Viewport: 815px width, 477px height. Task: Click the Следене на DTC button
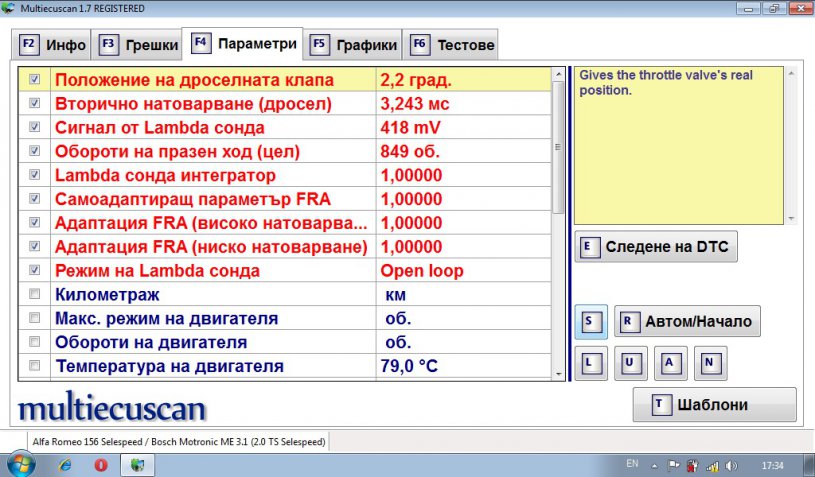[x=656, y=247]
